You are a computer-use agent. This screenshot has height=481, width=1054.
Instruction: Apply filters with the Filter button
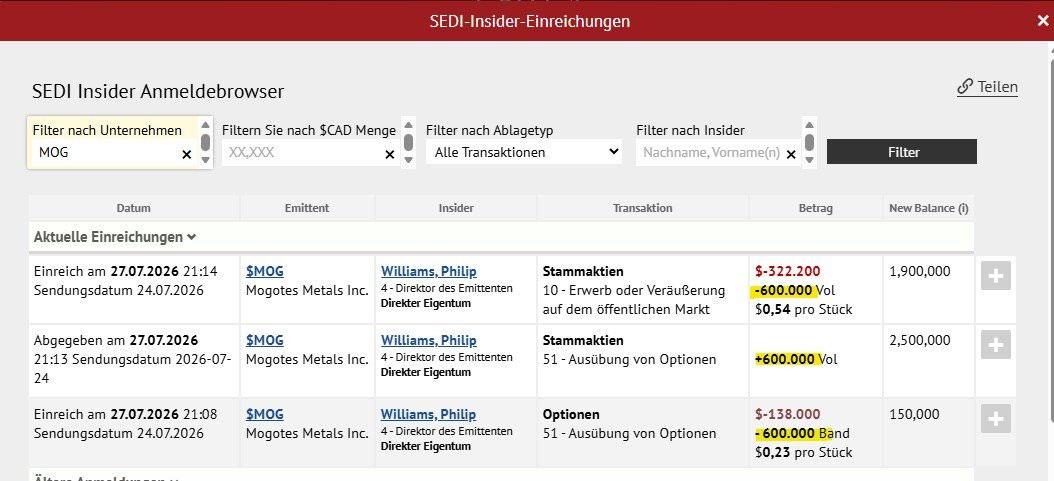[901, 152]
